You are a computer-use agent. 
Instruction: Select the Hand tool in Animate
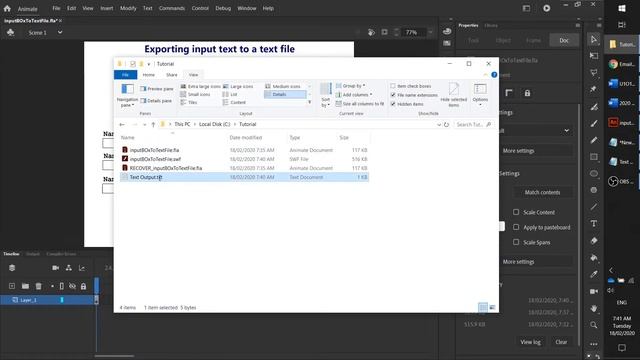pyautogui.click(x=594, y=308)
